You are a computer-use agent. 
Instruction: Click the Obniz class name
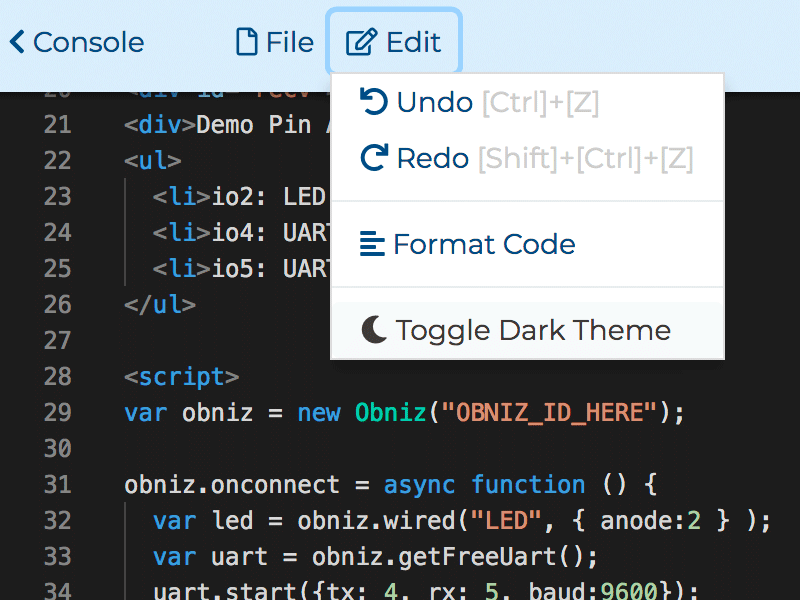390,413
